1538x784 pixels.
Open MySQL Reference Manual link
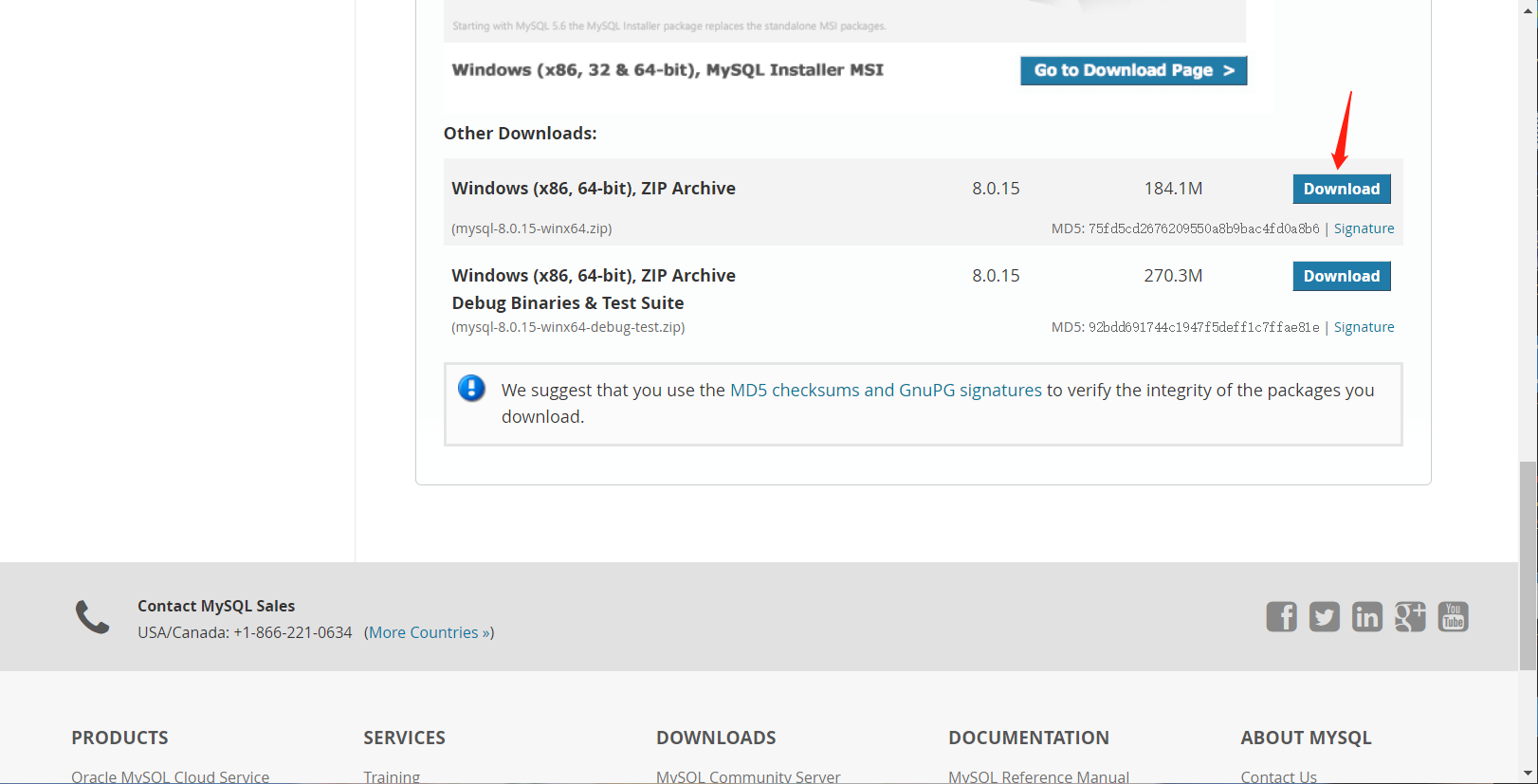tap(1038, 776)
